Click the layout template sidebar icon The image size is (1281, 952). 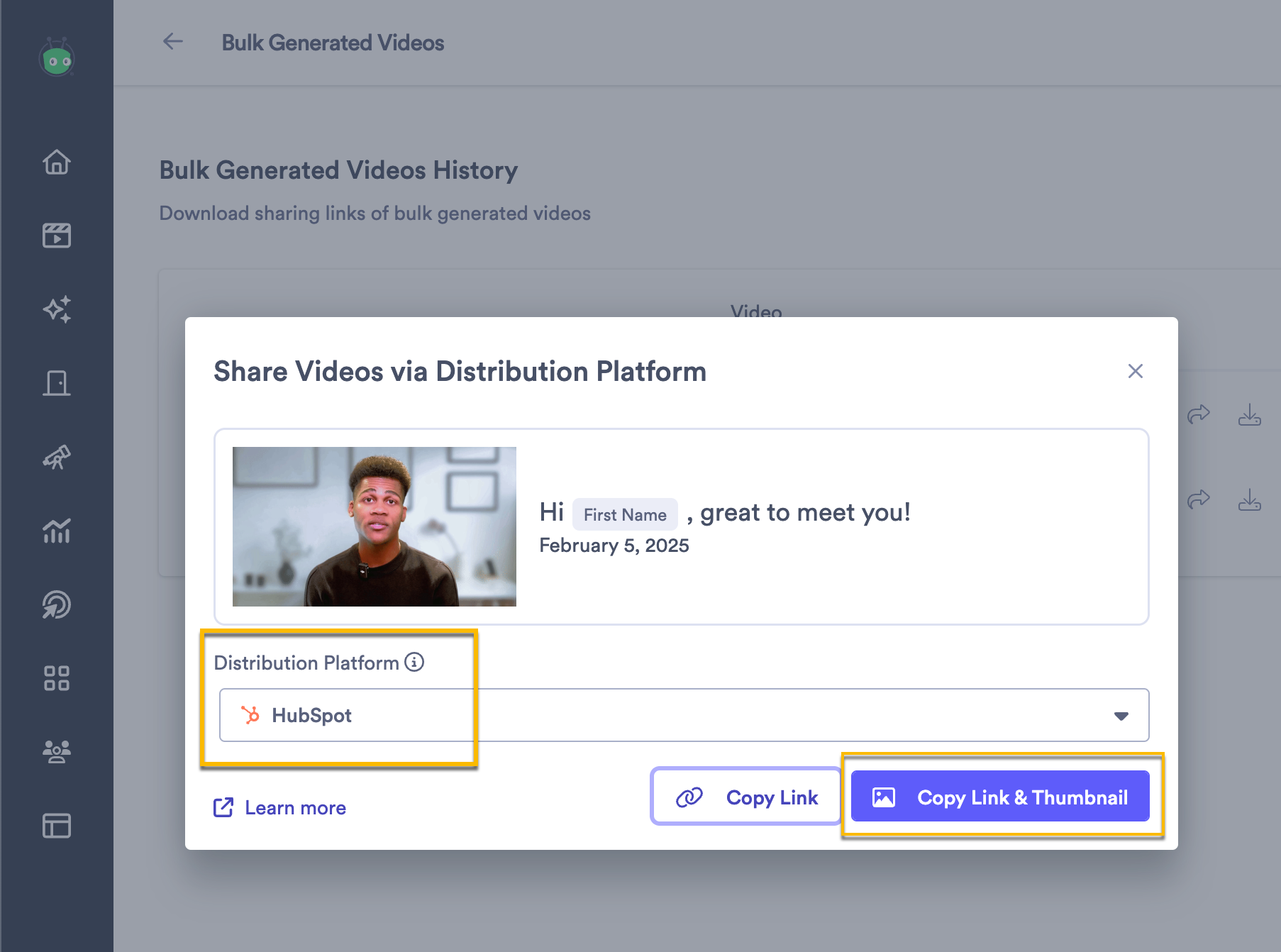click(x=57, y=826)
